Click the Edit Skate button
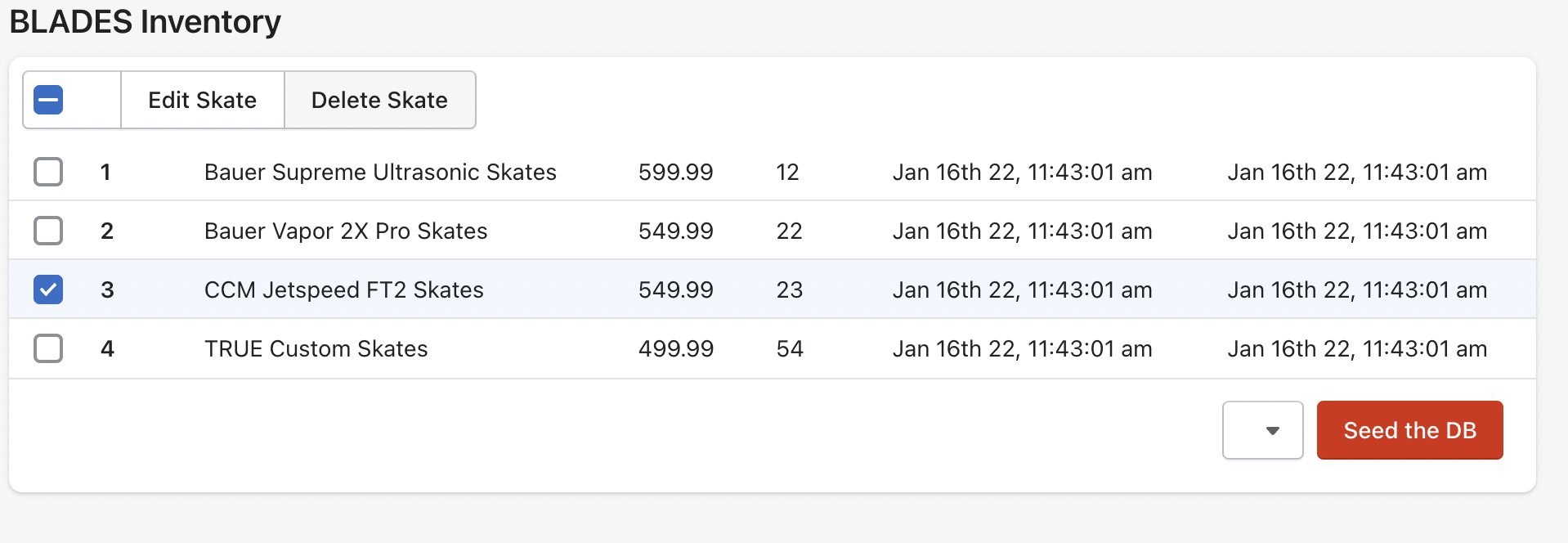The height and width of the screenshot is (543, 1568). click(x=202, y=101)
